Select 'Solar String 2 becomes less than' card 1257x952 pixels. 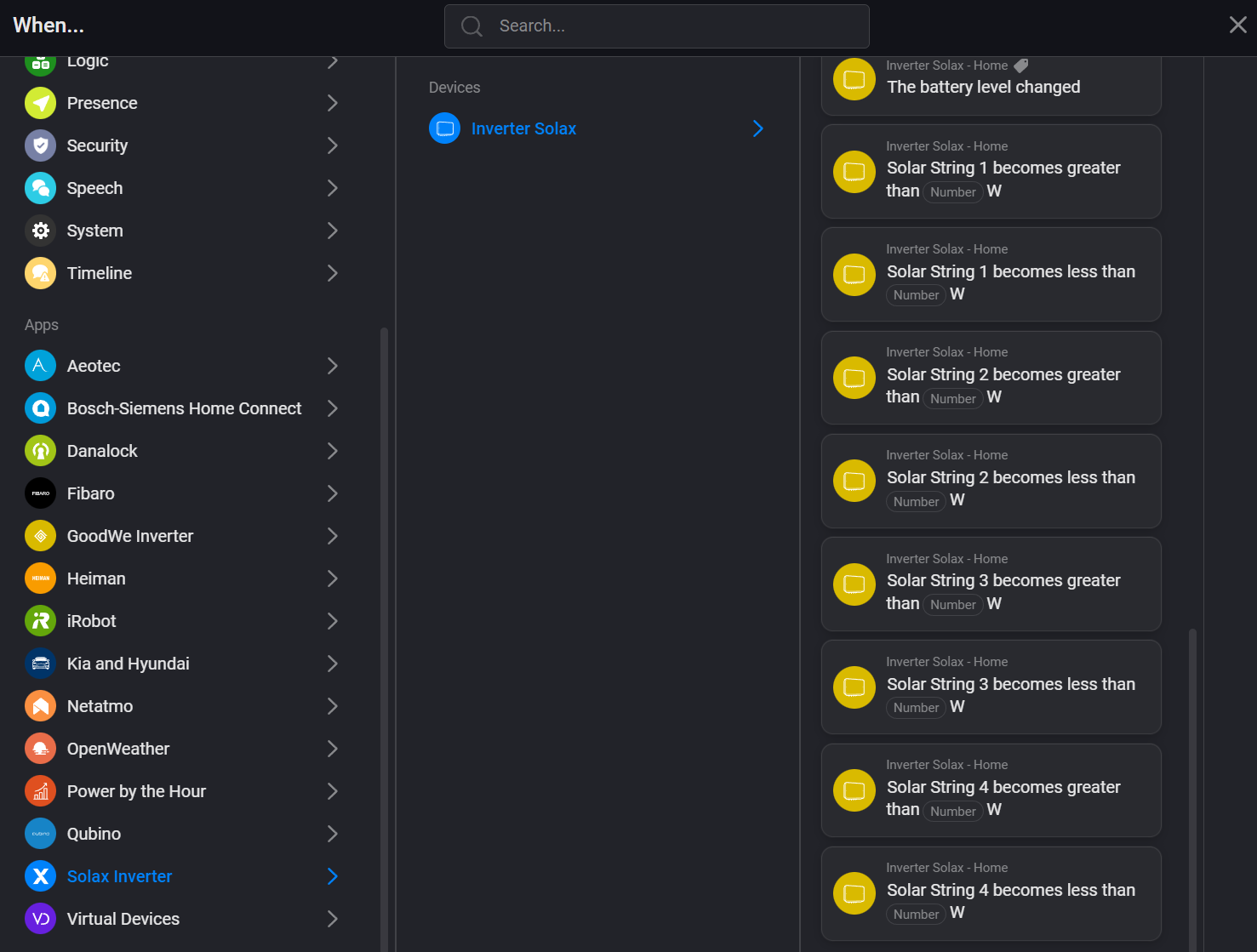[x=991, y=481]
